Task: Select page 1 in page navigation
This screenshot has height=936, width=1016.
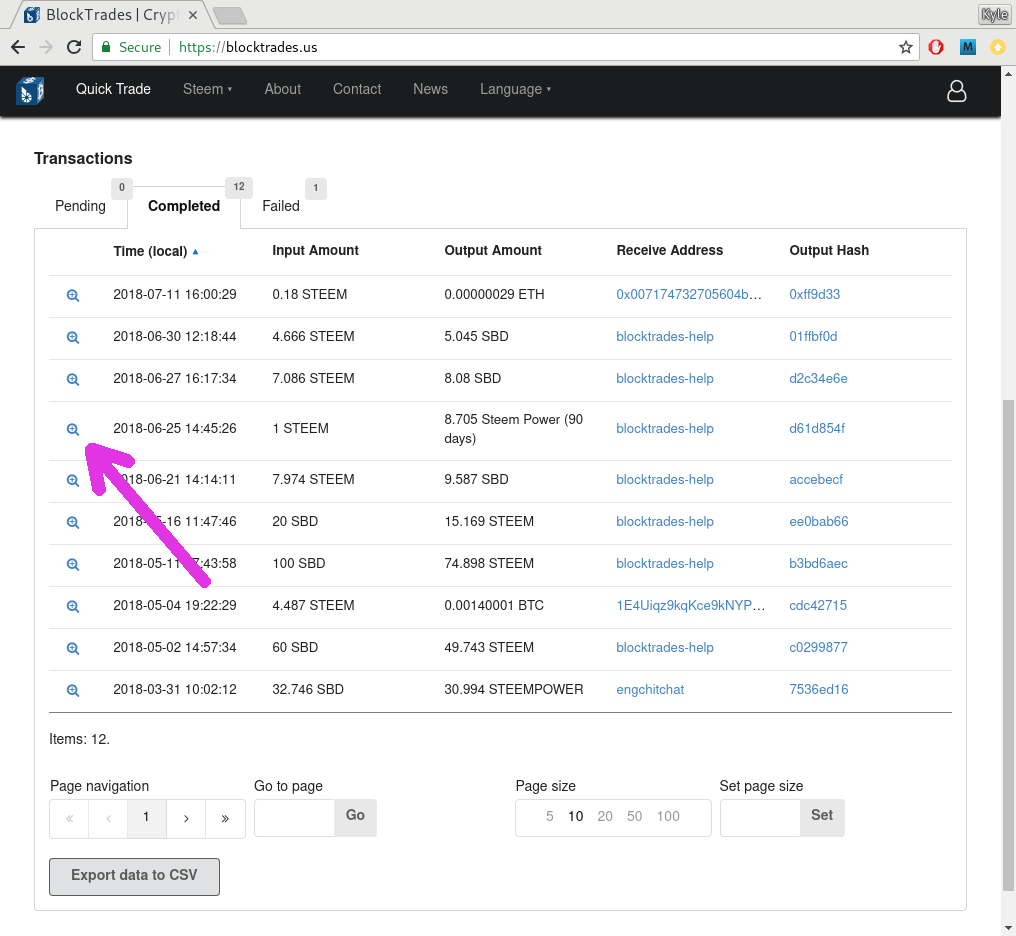Action: tap(147, 819)
